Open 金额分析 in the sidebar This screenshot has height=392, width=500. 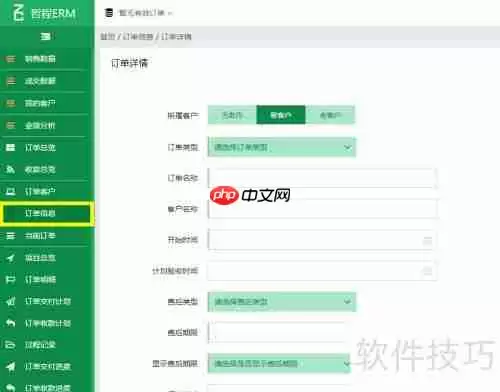(40, 125)
